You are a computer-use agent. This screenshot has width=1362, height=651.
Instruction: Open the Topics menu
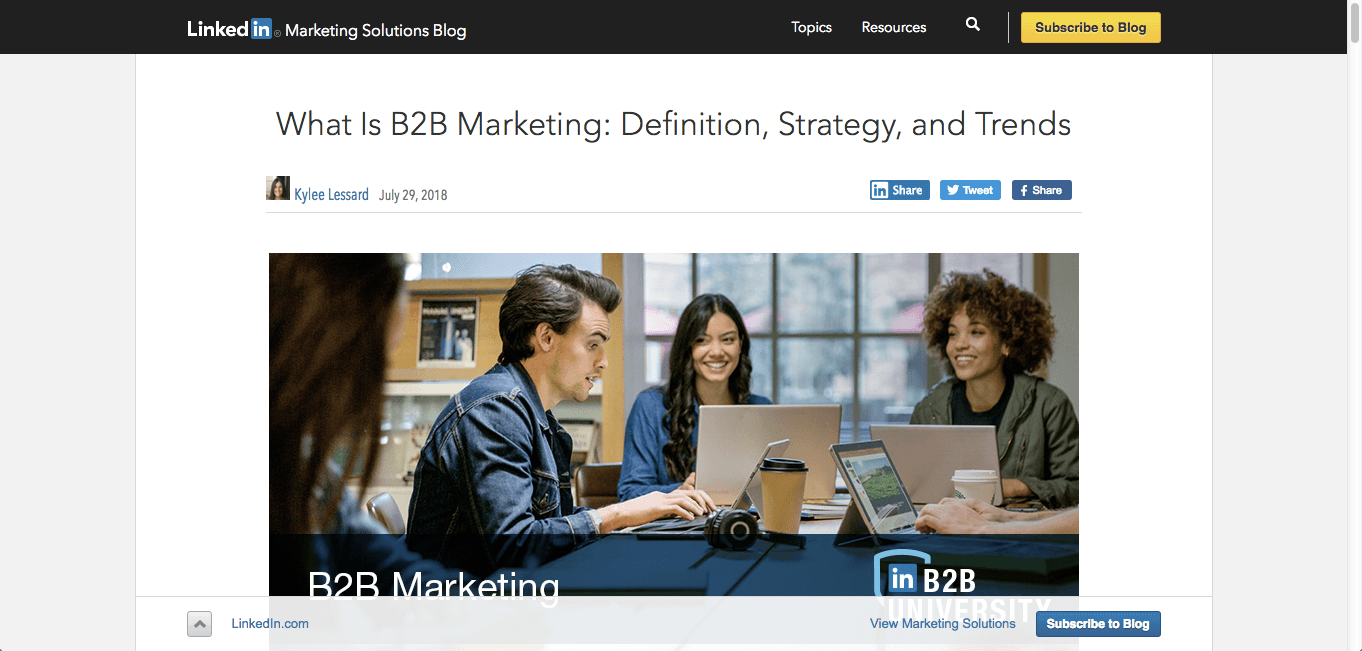[x=811, y=27]
